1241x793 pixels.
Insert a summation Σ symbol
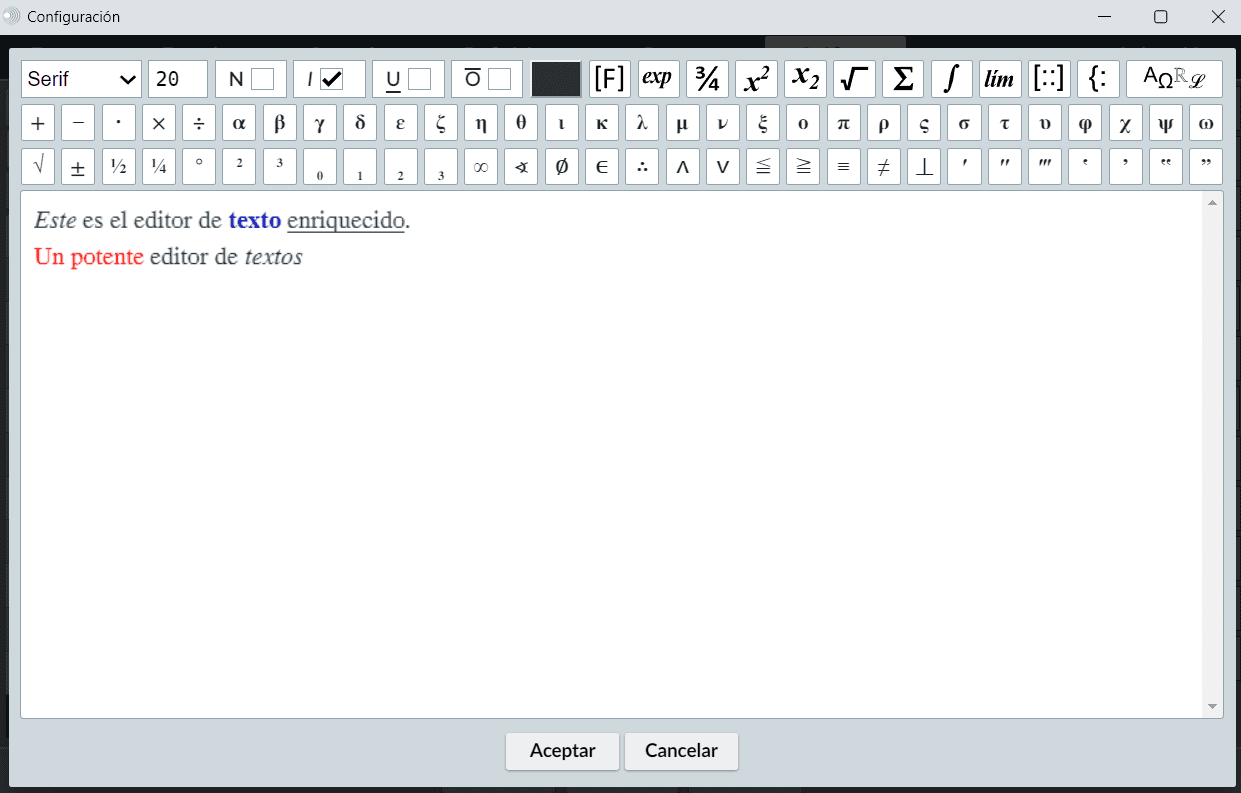coord(903,79)
